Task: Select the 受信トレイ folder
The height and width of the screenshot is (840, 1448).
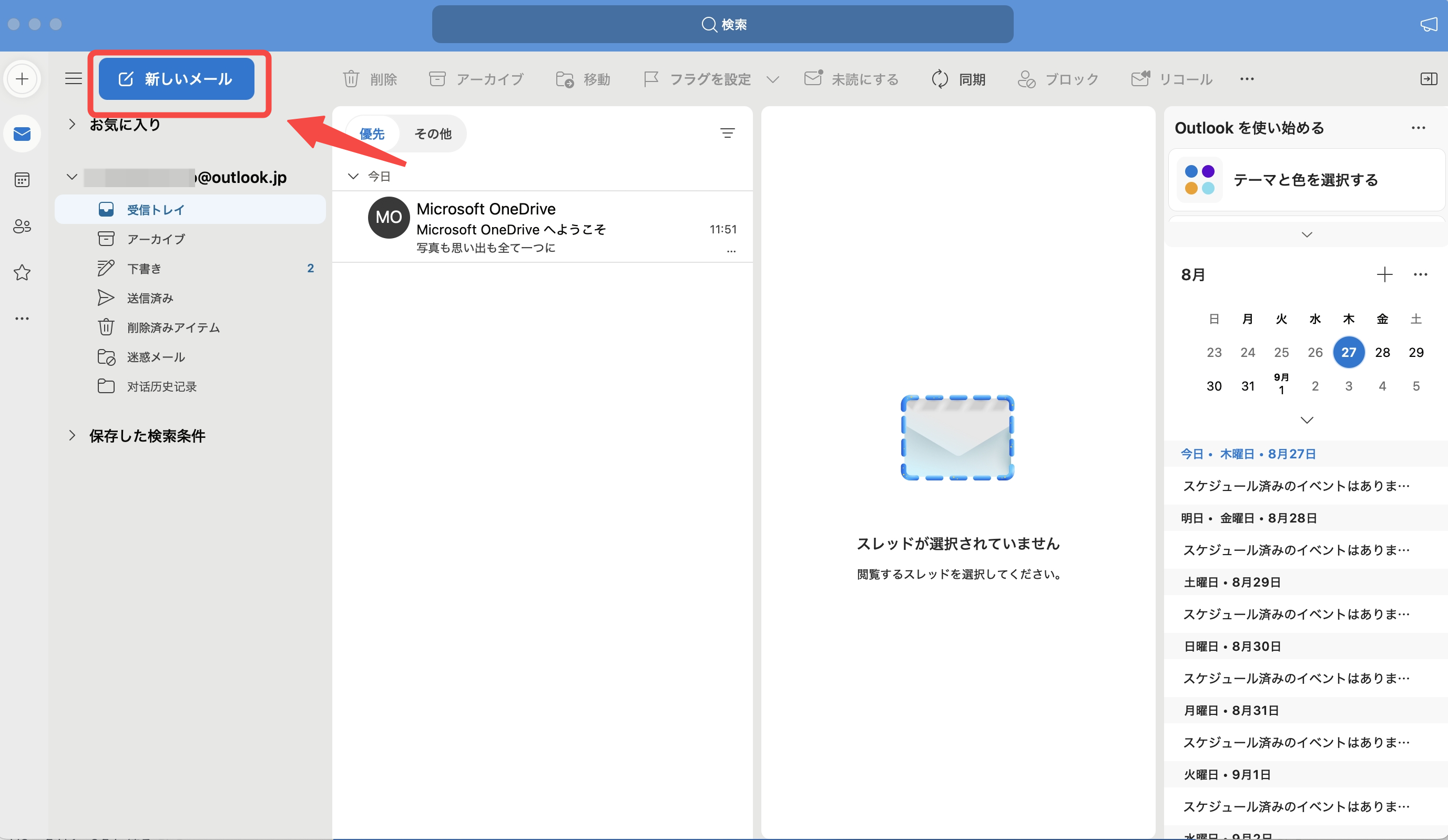Action: tap(190, 209)
